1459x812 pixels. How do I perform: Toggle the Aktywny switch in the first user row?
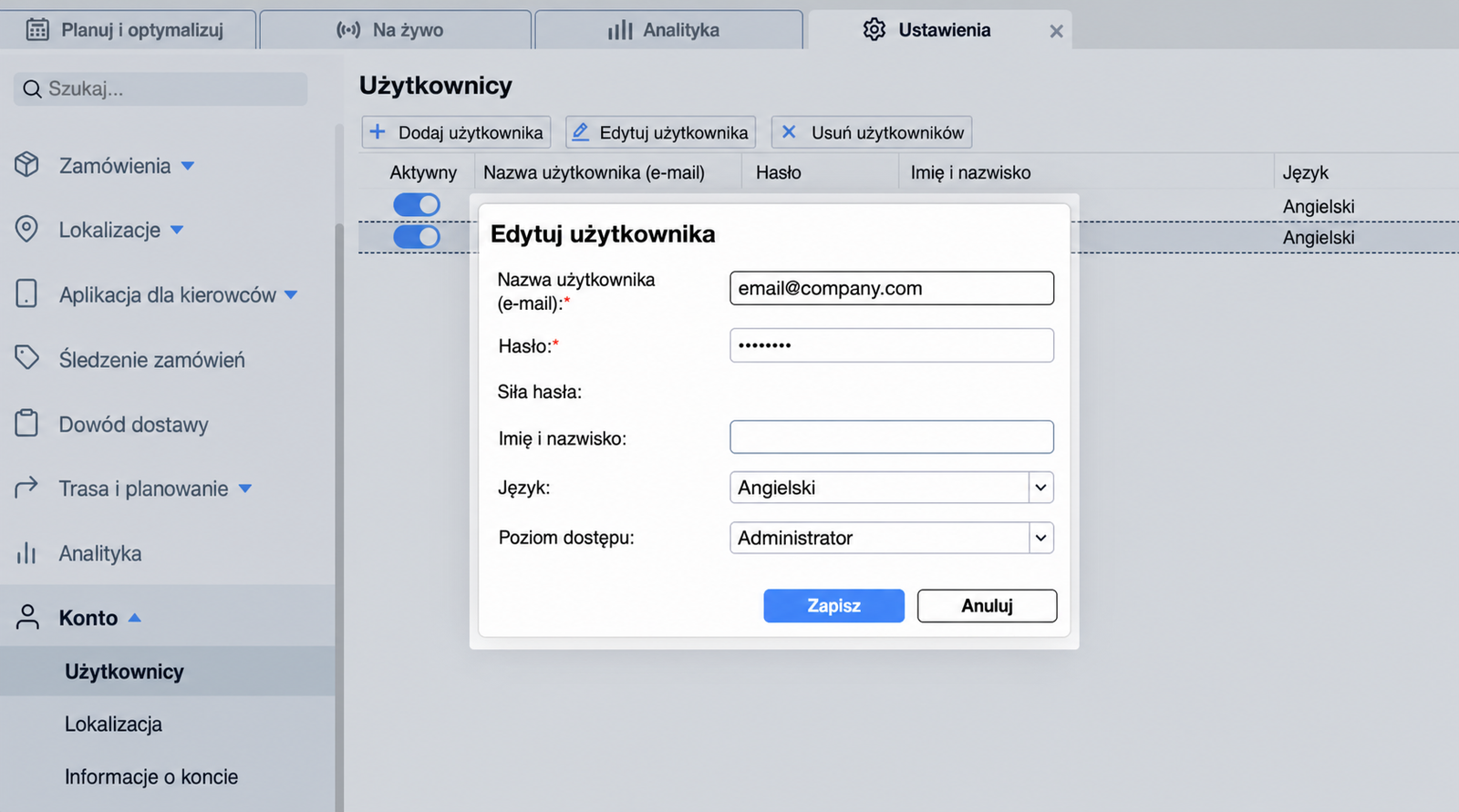[417, 205]
